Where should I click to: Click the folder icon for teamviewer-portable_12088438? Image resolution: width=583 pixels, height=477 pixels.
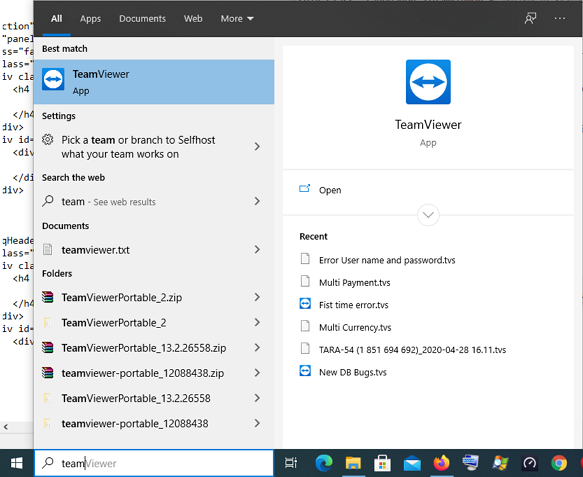[x=47, y=423]
